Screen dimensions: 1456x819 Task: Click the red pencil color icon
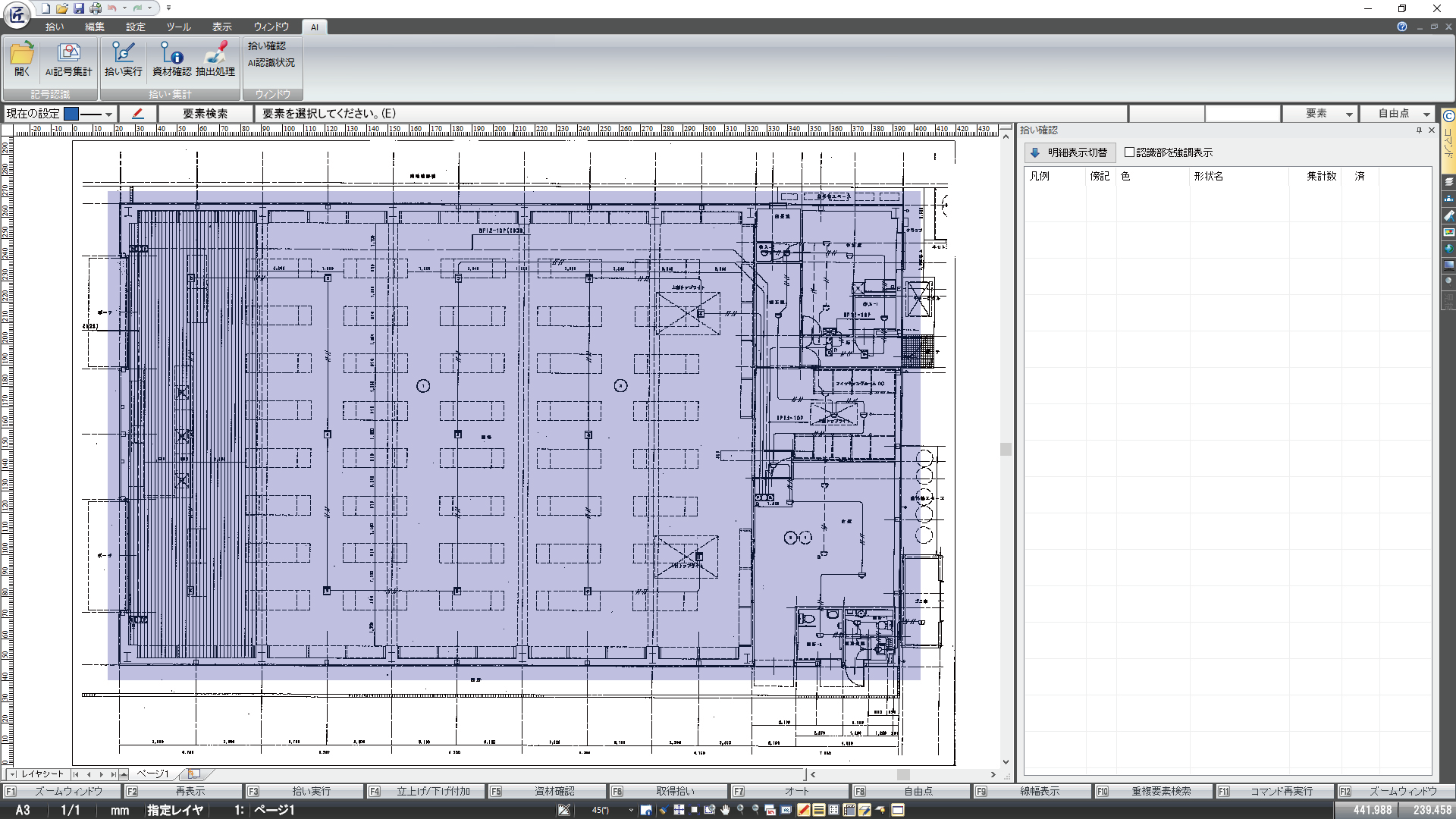point(137,114)
